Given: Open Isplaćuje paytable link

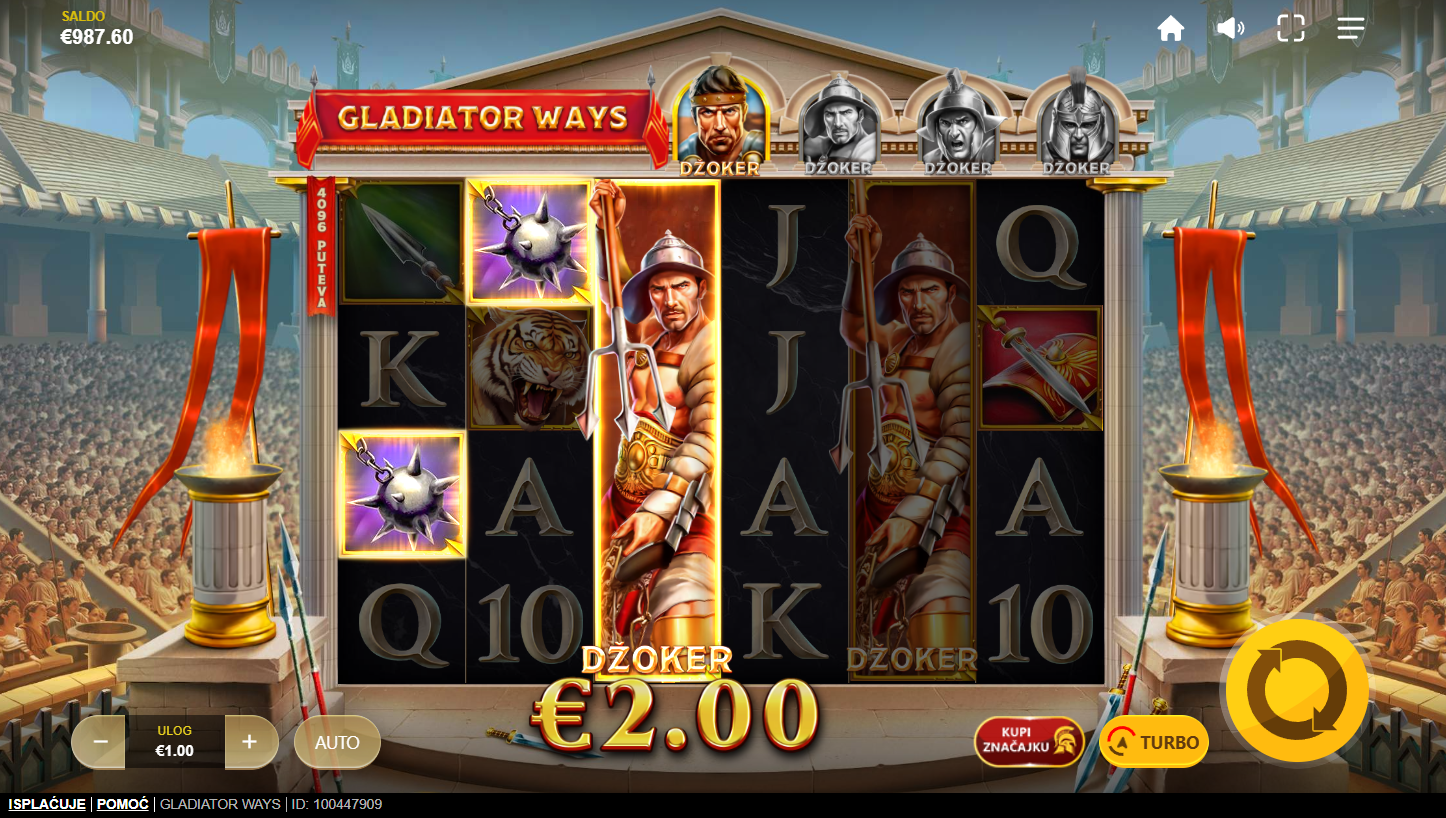Looking at the screenshot, I should click(47, 804).
